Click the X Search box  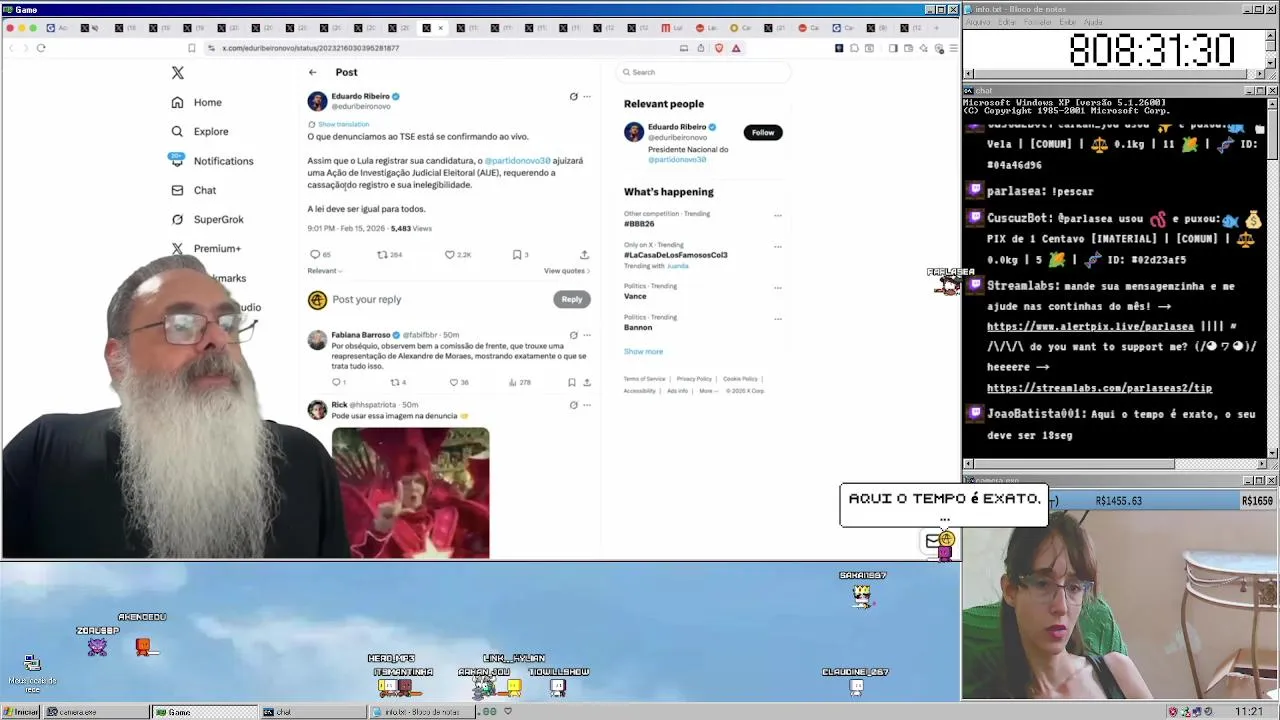[x=703, y=72]
